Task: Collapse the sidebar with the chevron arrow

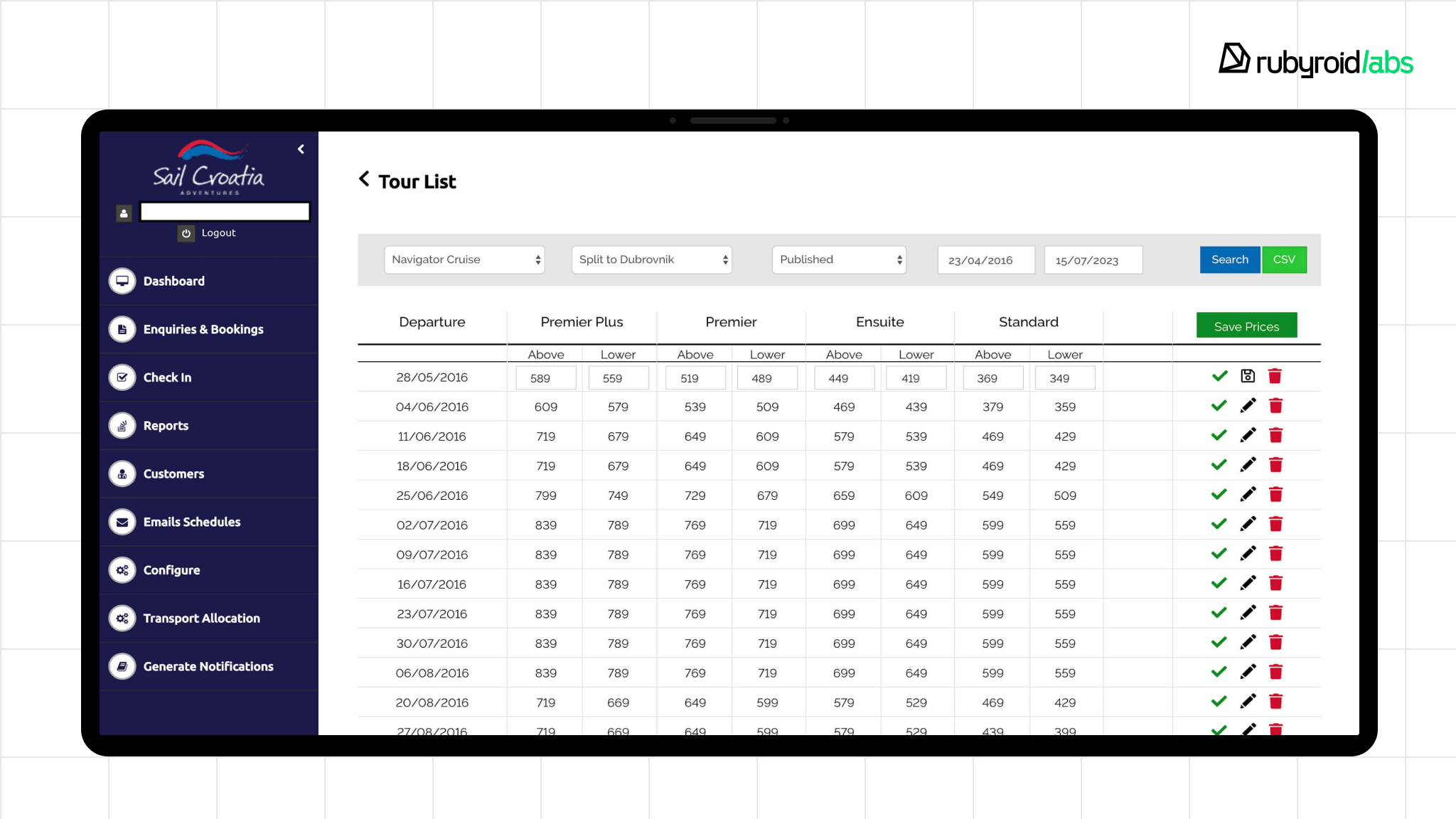Action: [301, 149]
